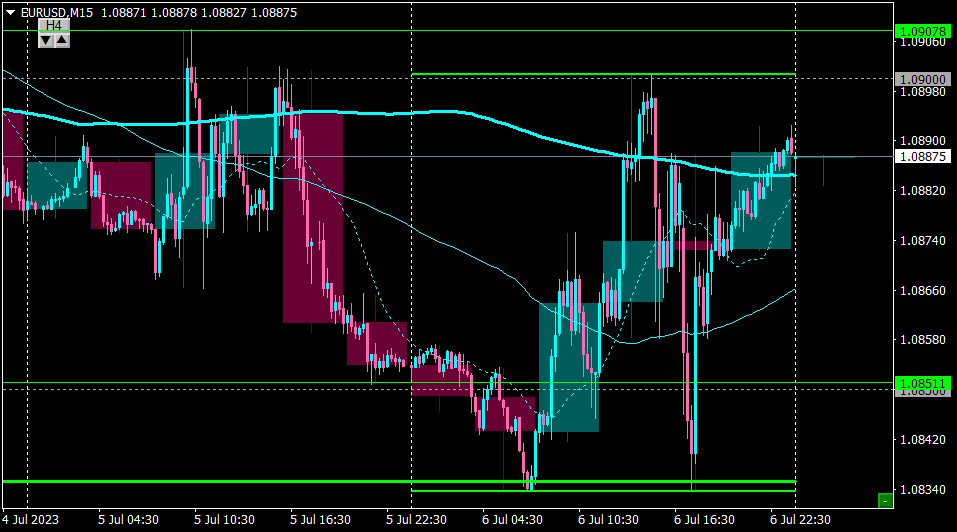Click the H4 timeframe button
This screenshot has height=532, width=957.
click(x=54, y=25)
